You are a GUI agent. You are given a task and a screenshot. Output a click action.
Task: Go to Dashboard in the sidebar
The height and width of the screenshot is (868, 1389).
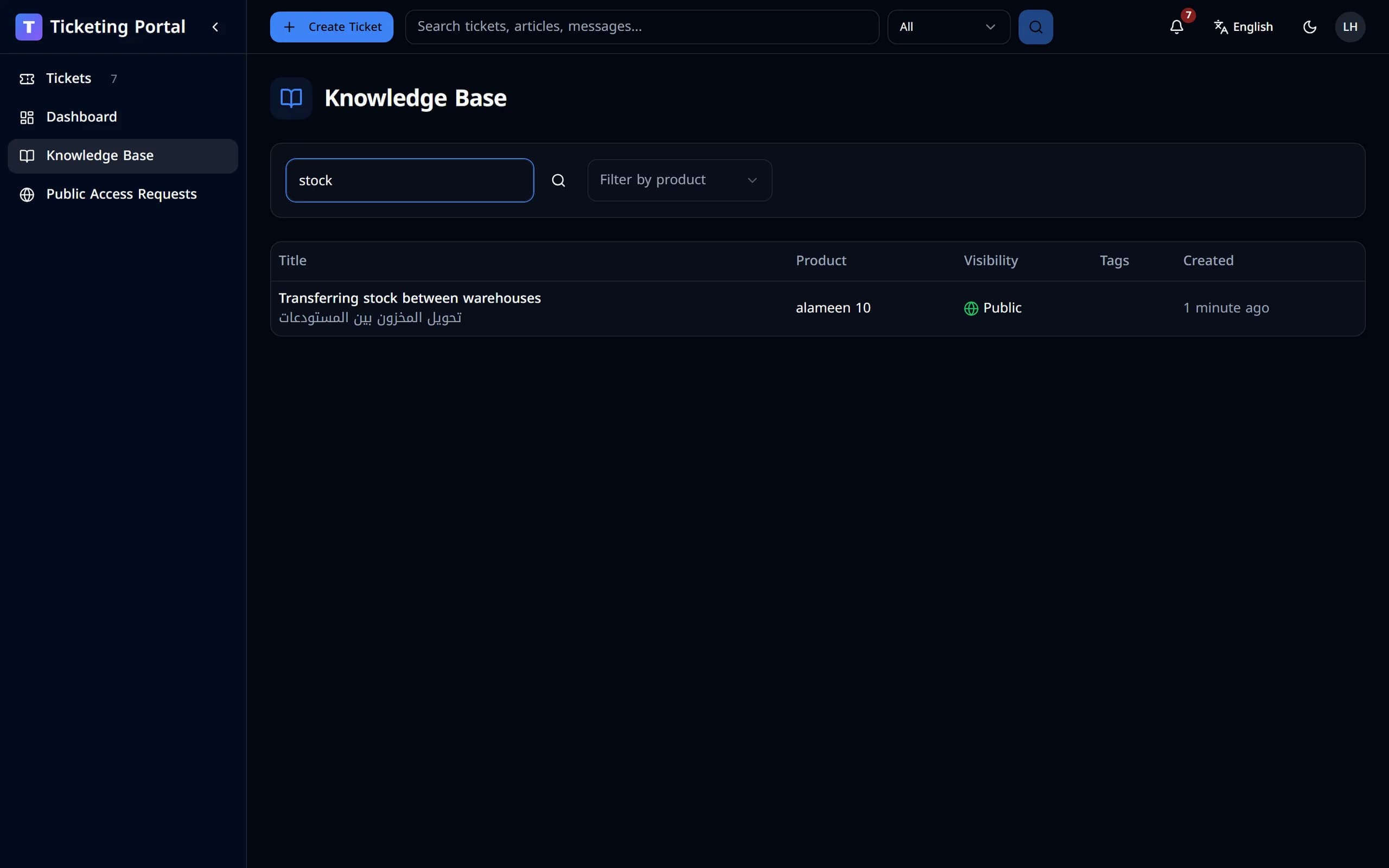point(123,117)
